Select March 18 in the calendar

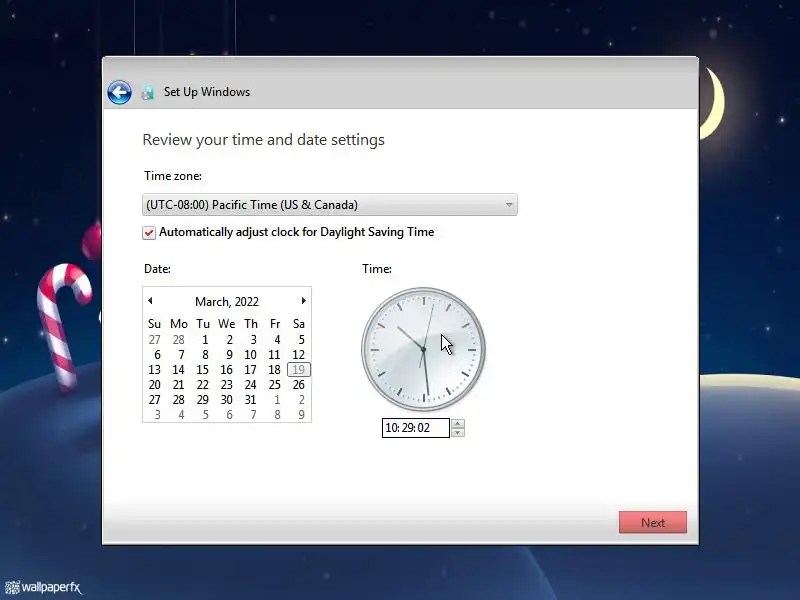pos(274,370)
